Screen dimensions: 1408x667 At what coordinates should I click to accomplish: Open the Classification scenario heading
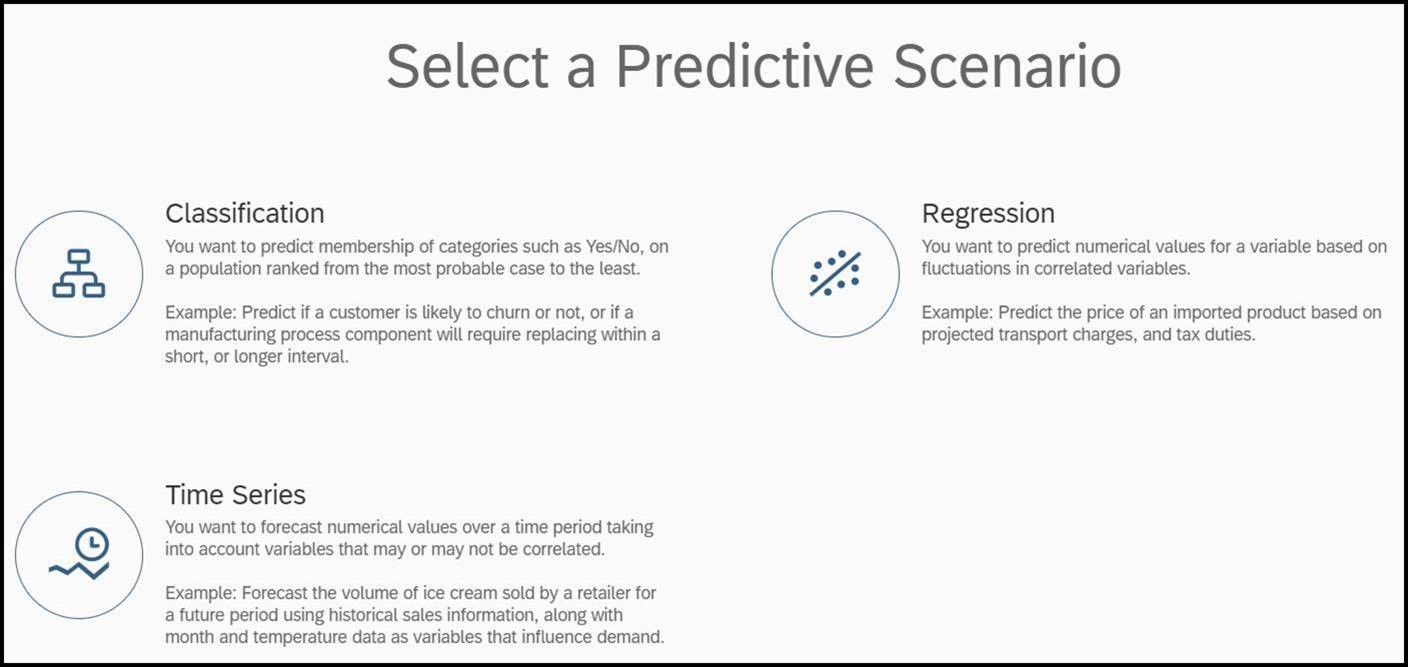pos(245,213)
